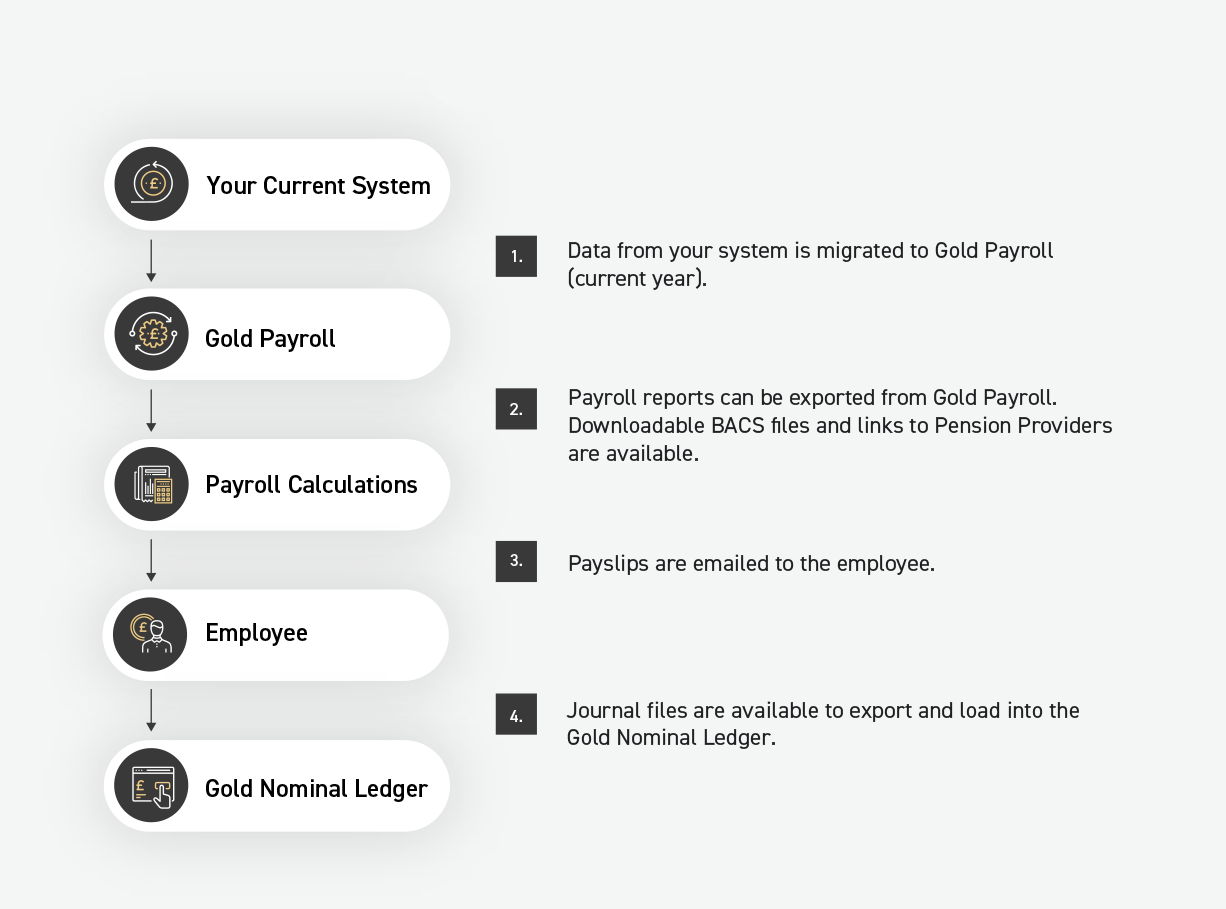The width and height of the screenshot is (1226, 909).
Task: Click the Your Current System label
Action: pyautogui.click(x=318, y=186)
